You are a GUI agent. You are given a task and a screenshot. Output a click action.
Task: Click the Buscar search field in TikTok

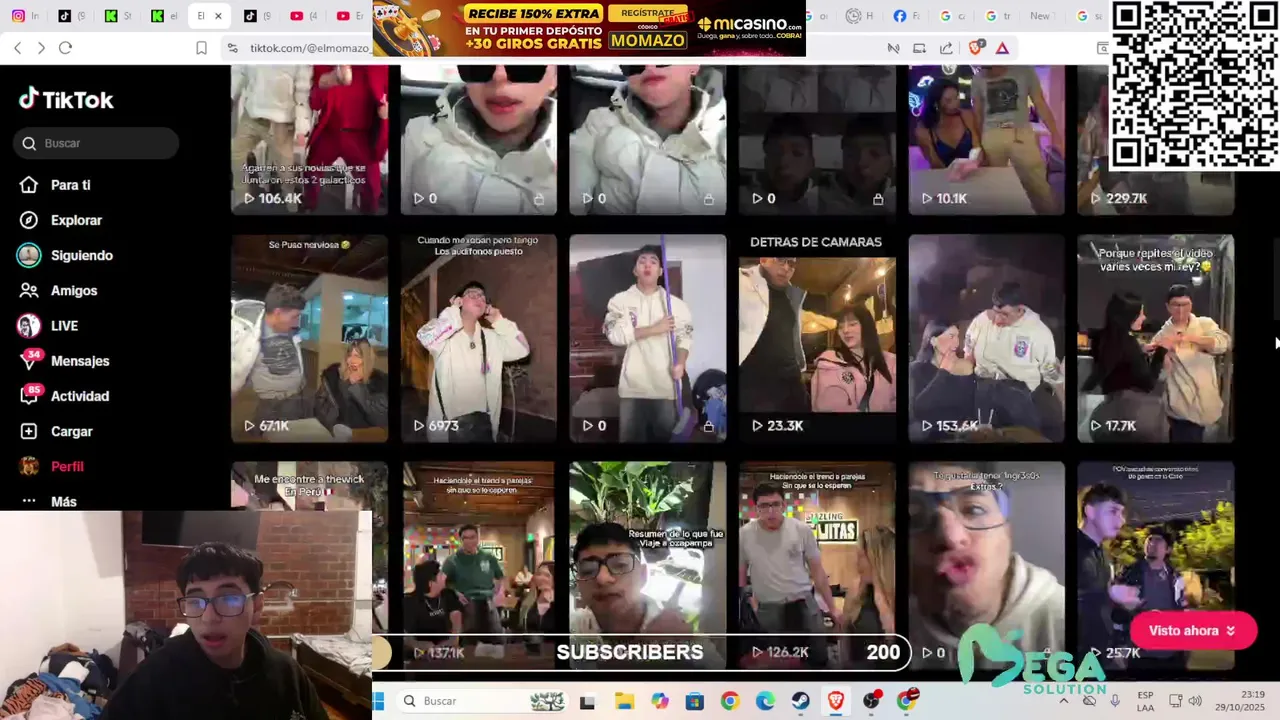[x=97, y=143]
